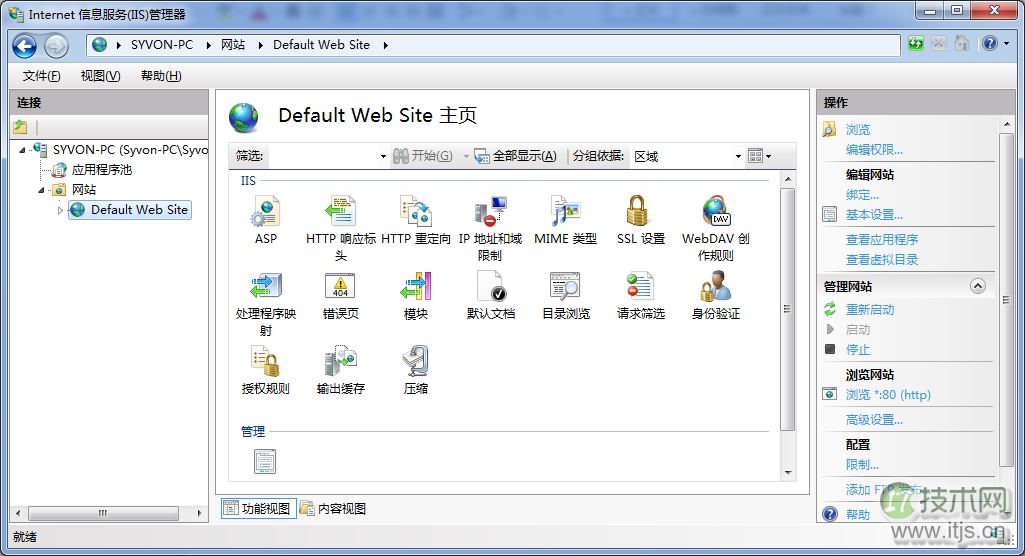Click the home toolbar icon
Screen dimensions: 1025x556
(x=962, y=44)
